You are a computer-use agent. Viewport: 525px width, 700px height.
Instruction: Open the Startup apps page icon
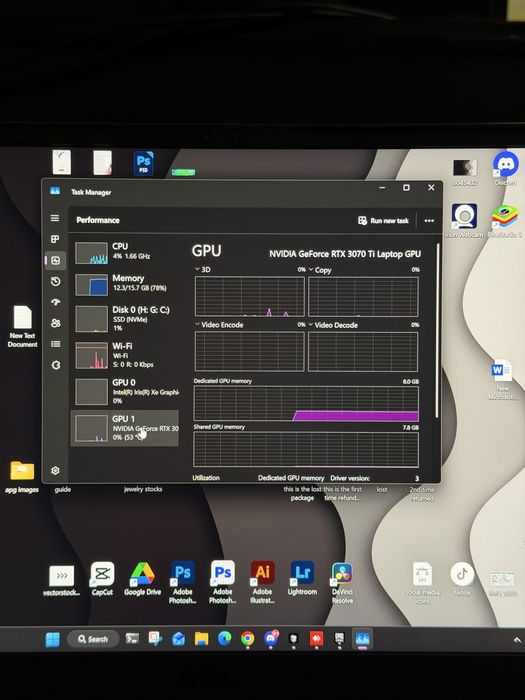click(55, 302)
